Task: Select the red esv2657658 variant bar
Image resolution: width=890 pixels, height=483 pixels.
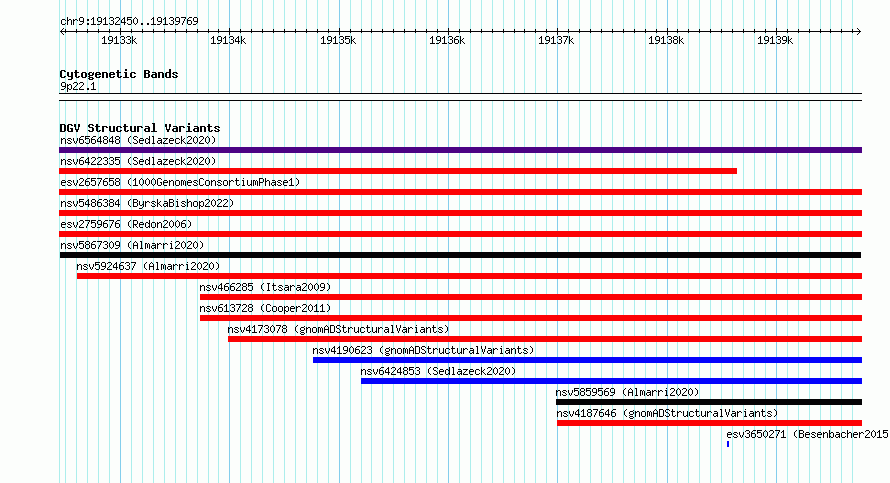Action: click(460, 192)
